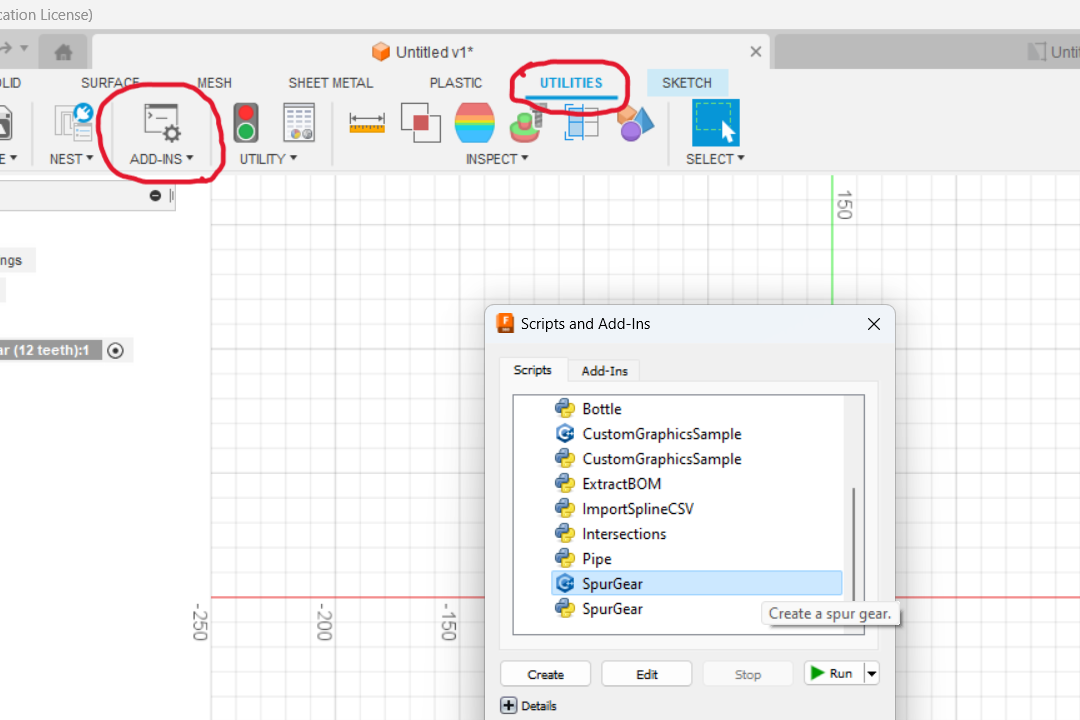Click the Untitled v1 document cube icon
Viewport: 1080px width, 720px height.
point(381,52)
